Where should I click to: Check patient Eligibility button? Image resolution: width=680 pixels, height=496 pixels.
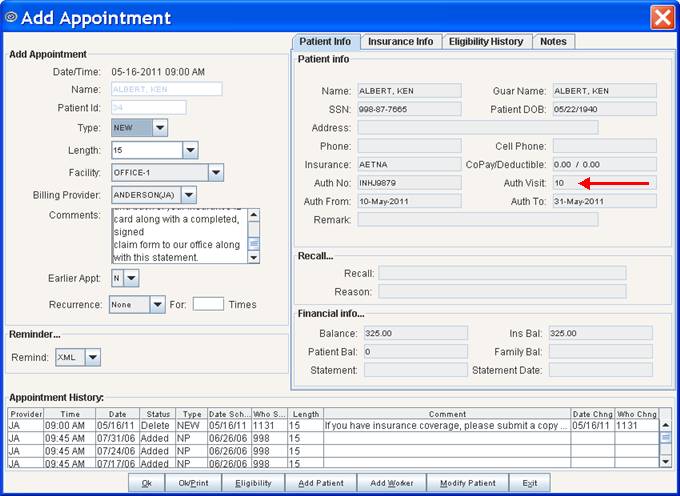coord(253,483)
